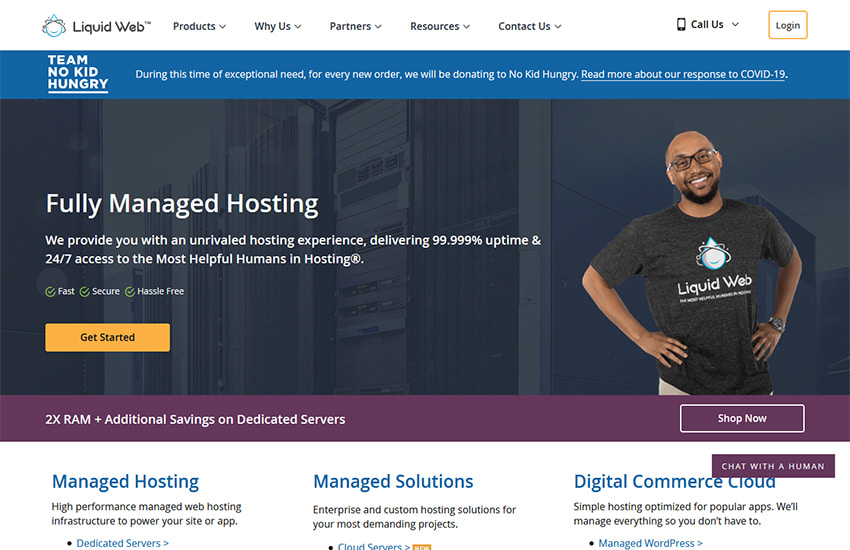Expand the Products menu chevron
This screenshot has height=550, width=850.
[223, 27]
